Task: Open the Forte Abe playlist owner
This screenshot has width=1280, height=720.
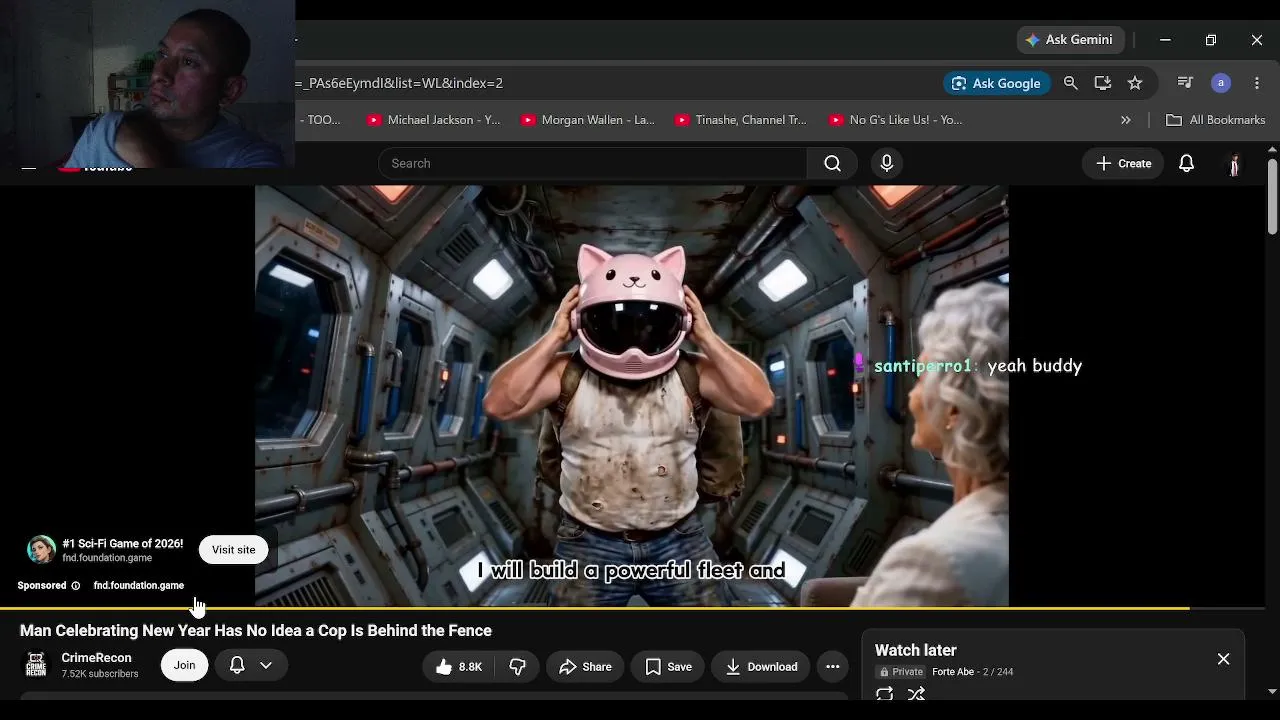Action: tap(953, 672)
